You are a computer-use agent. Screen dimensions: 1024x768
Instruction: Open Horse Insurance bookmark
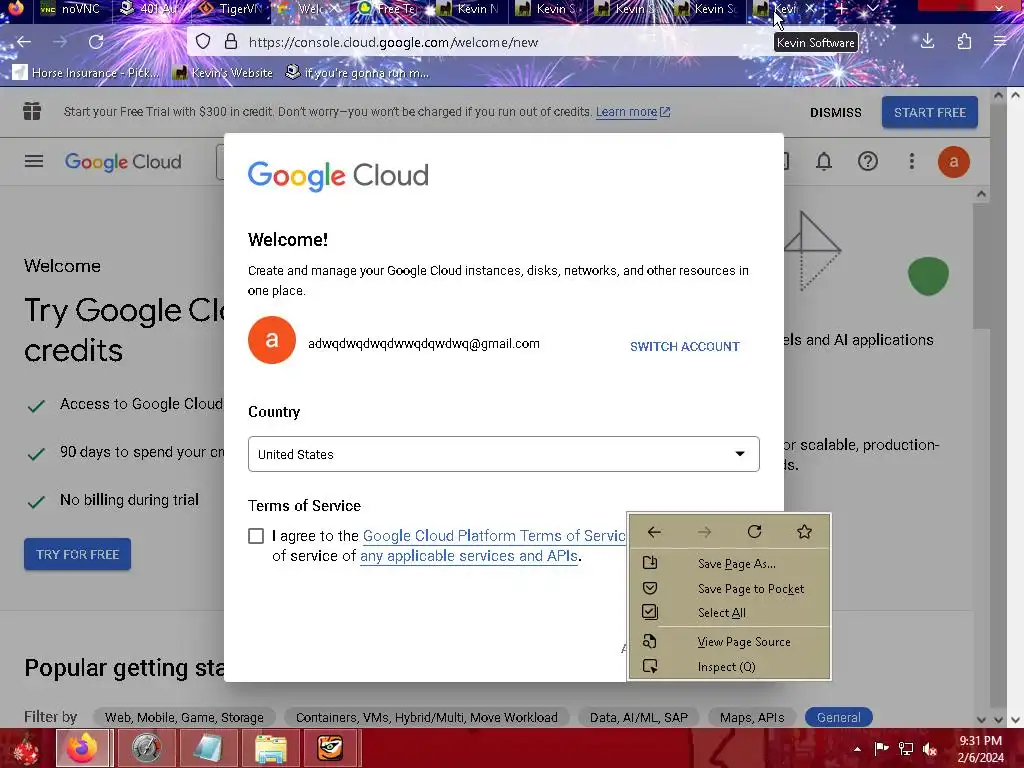(86, 72)
